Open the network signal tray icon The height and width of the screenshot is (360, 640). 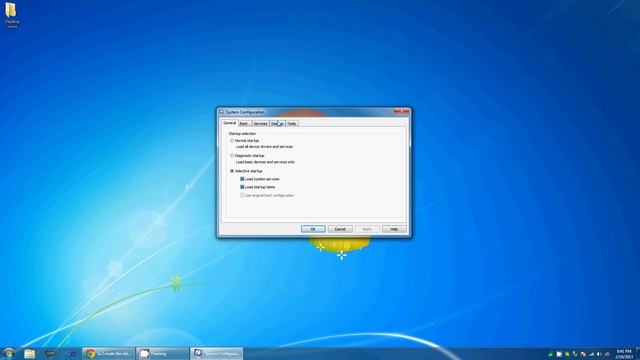pyautogui.click(x=591, y=354)
